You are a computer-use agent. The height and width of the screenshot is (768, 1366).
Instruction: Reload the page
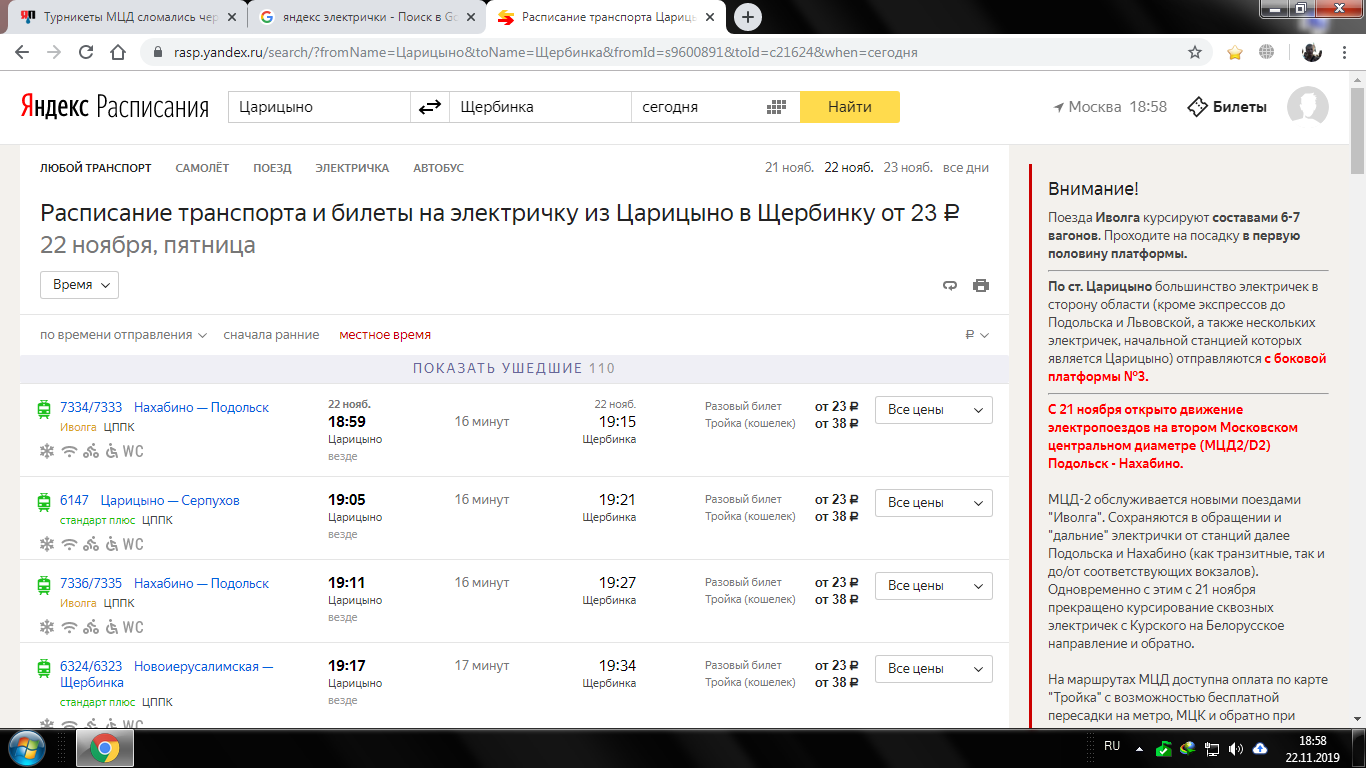(86, 53)
